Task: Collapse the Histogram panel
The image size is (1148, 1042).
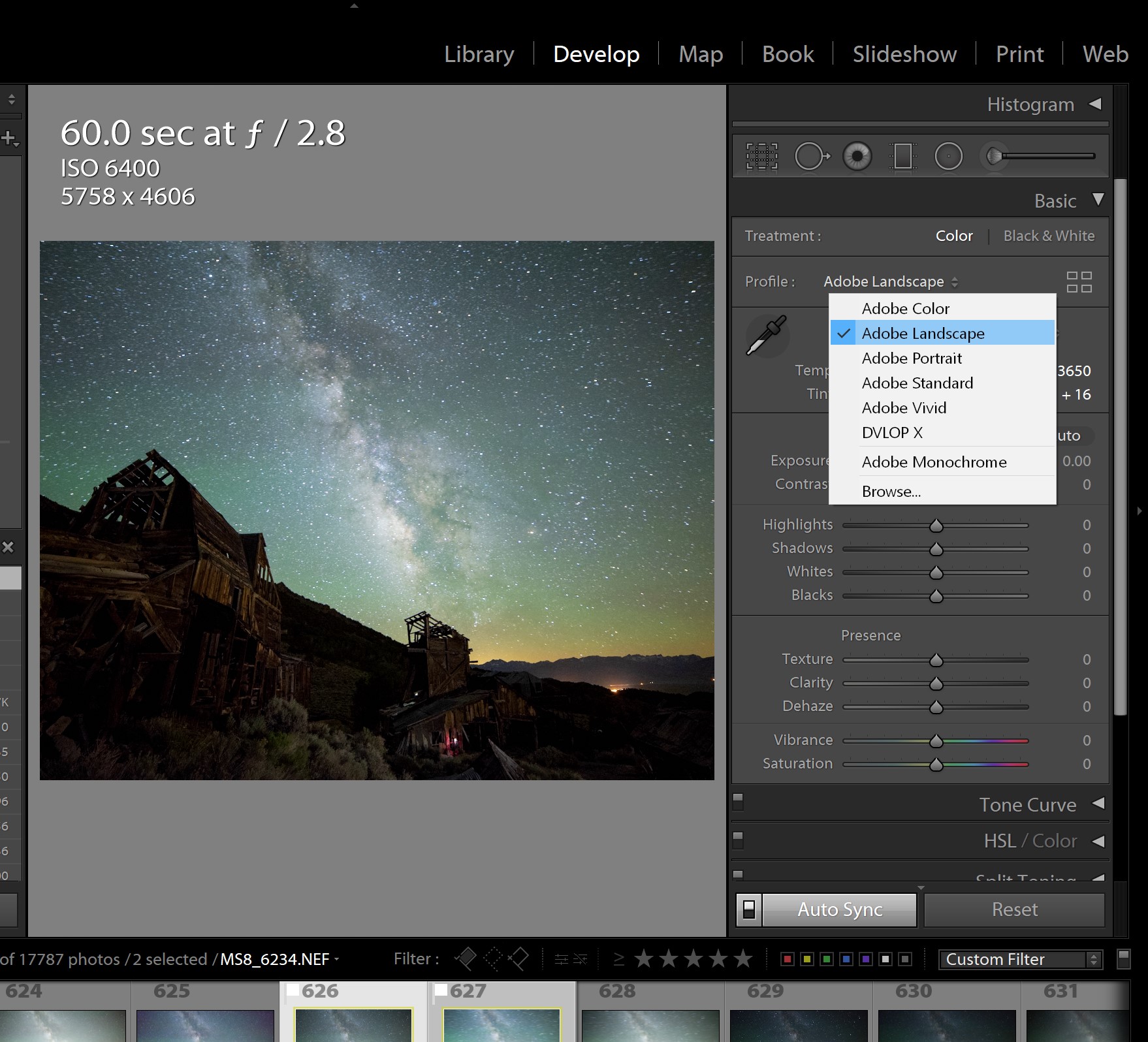Action: [x=1096, y=104]
